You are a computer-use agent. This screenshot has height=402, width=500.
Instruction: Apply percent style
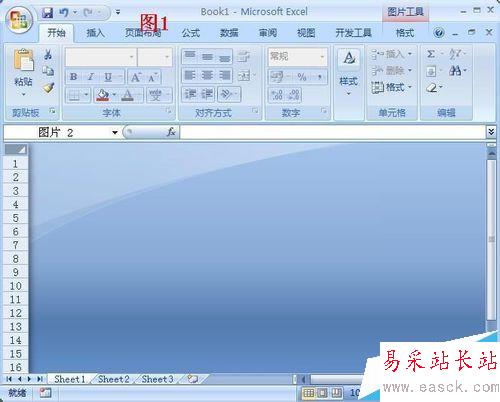point(302,77)
